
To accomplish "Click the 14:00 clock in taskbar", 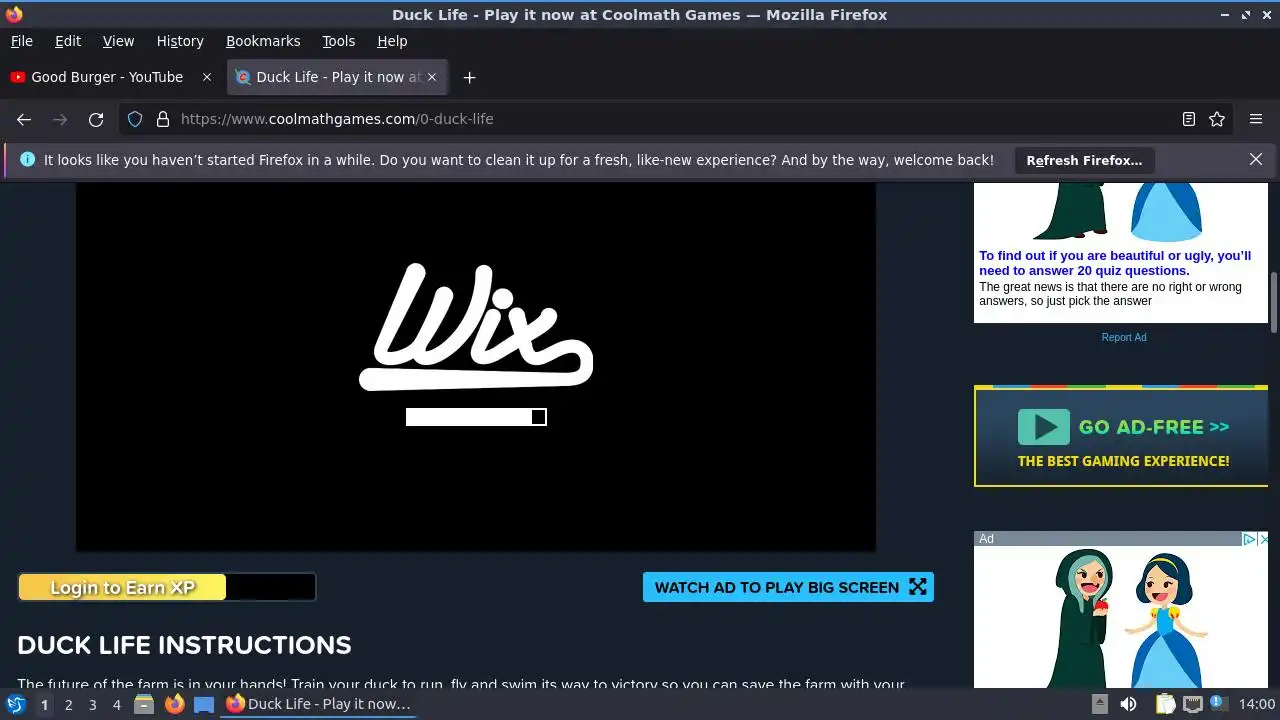I will point(1257,704).
